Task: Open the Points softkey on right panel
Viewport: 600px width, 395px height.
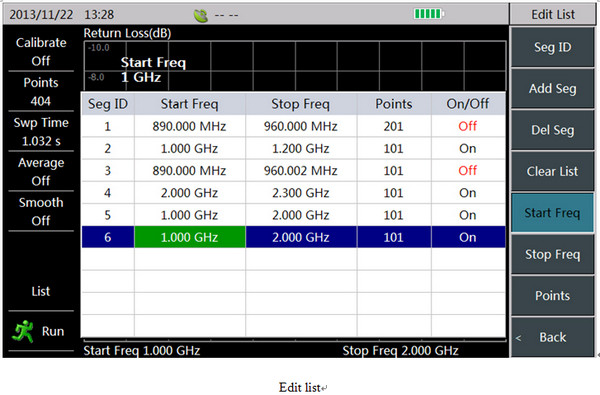Action: (x=553, y=295)
